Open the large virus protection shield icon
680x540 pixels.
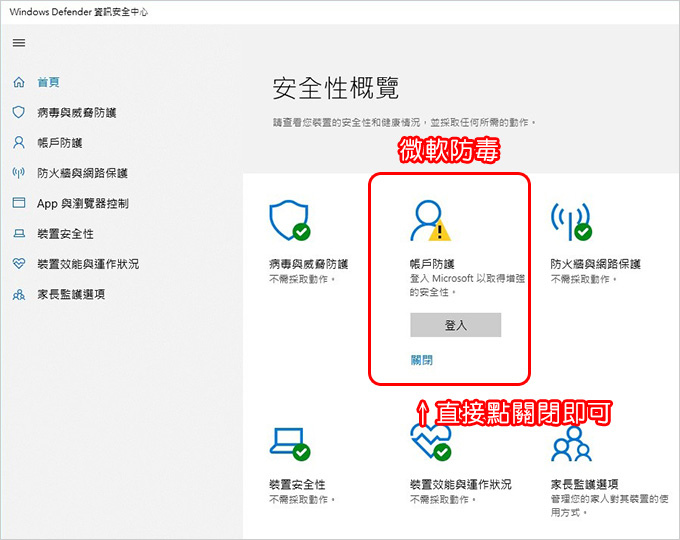coord(289,220)
